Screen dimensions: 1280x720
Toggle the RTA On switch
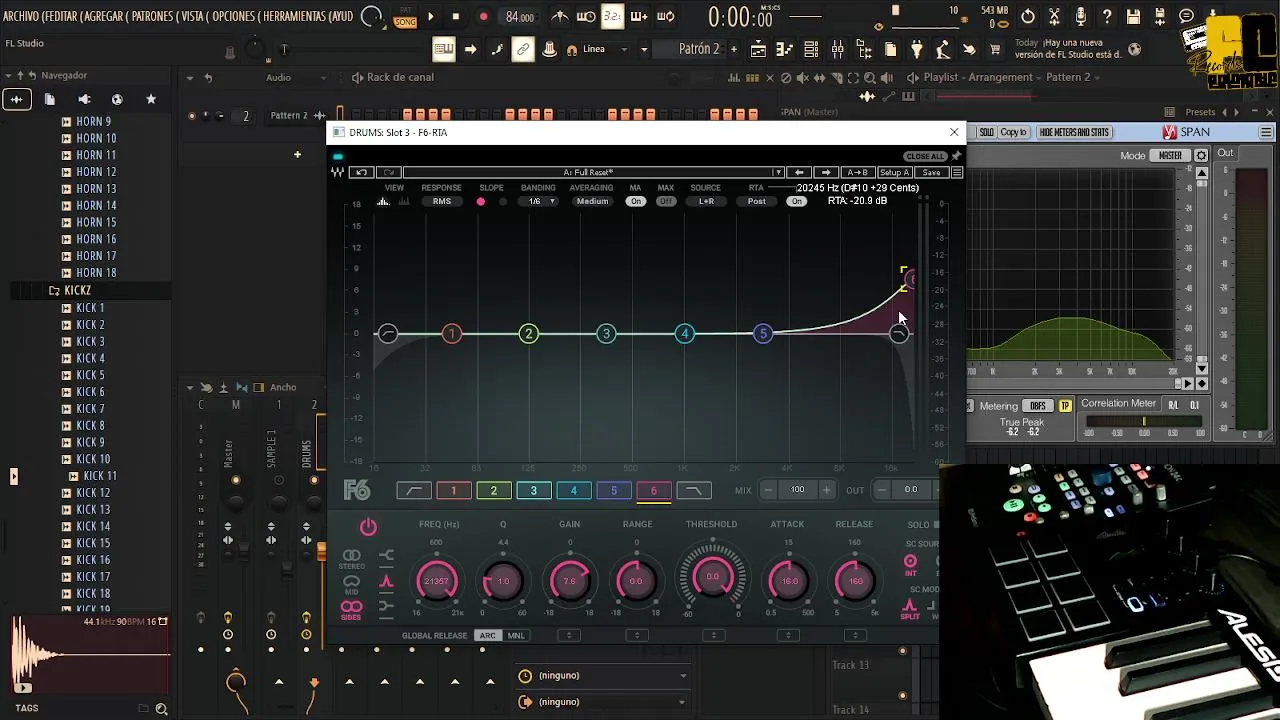[796, 201]
